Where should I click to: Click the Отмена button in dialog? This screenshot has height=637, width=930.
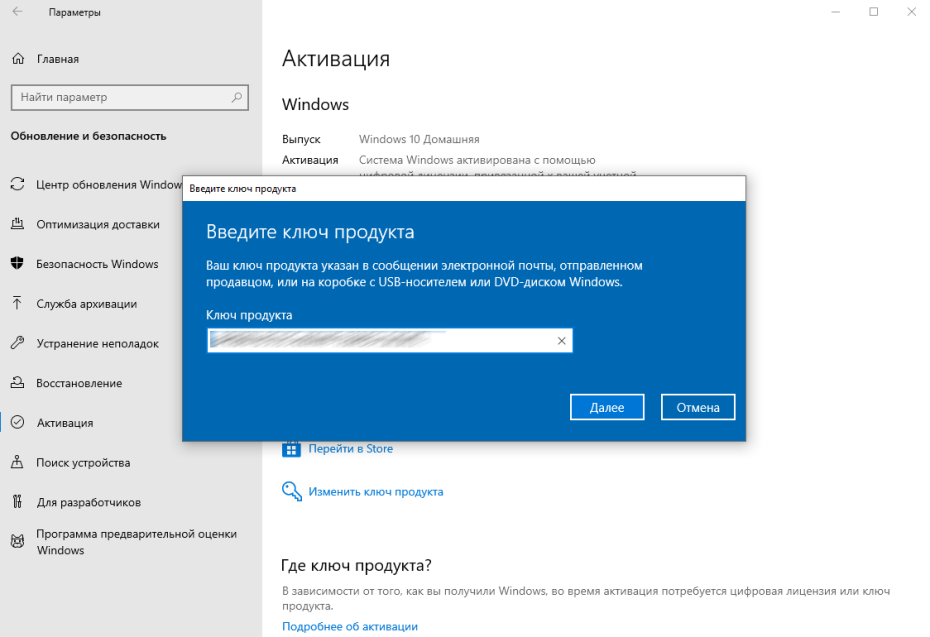(698, 407)
